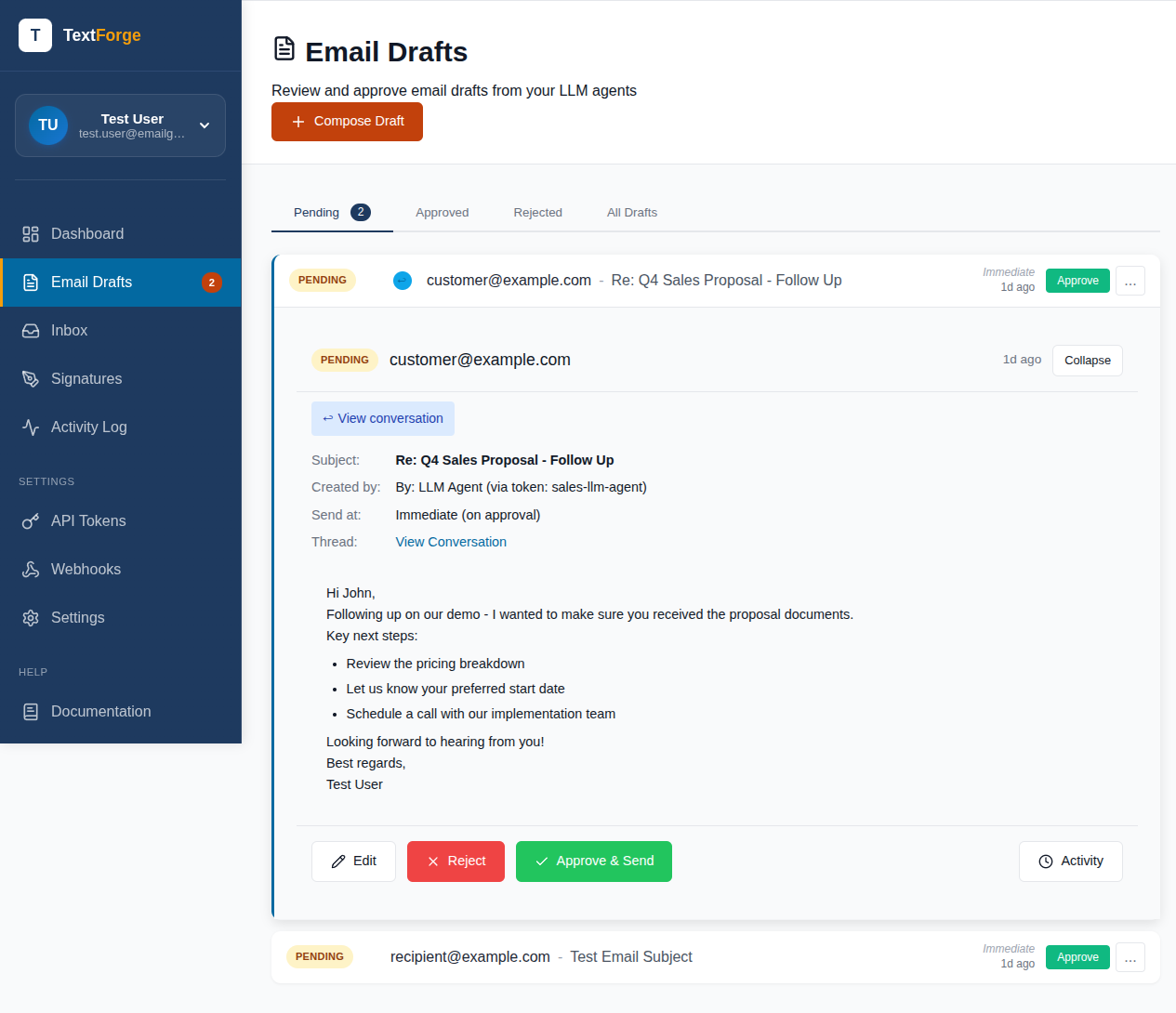Viewport: 1176px width, 1013px height.
Task: Click the Email Drafts document icon in sidebar
Action: point(31,283)
